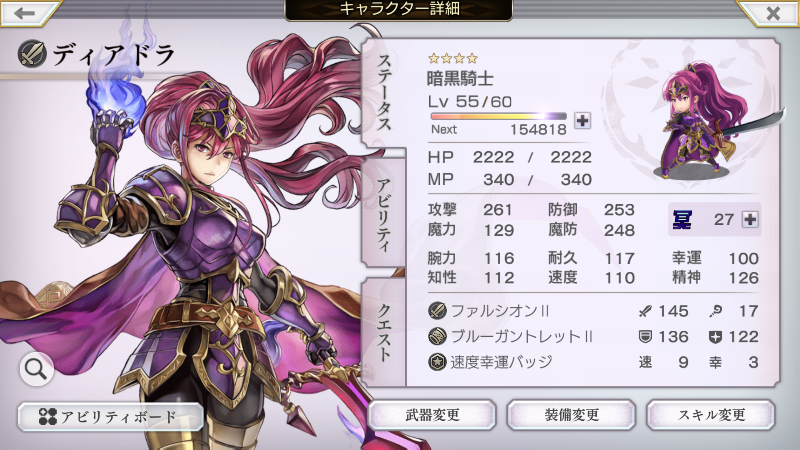Tap the ブルーガントレットII armor icon
This screenshot has width=800, height=450.
coord(437,336)
